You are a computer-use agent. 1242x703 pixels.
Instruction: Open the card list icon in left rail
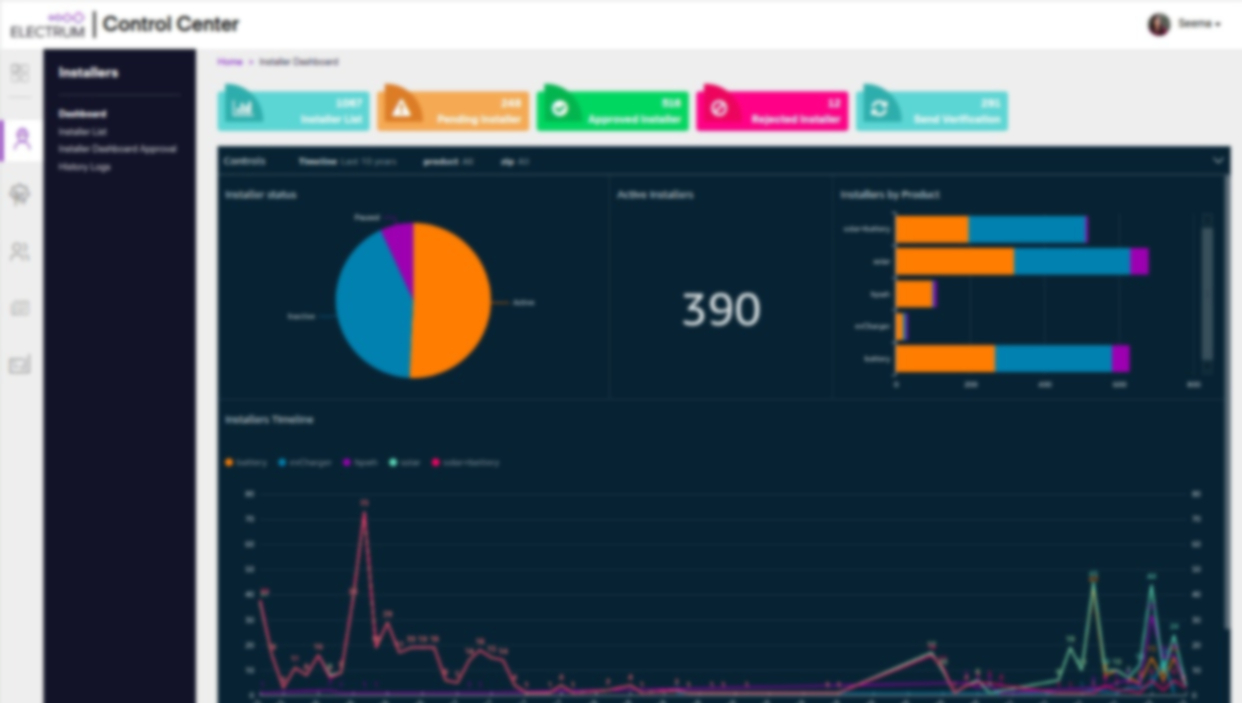coord(20,309)
